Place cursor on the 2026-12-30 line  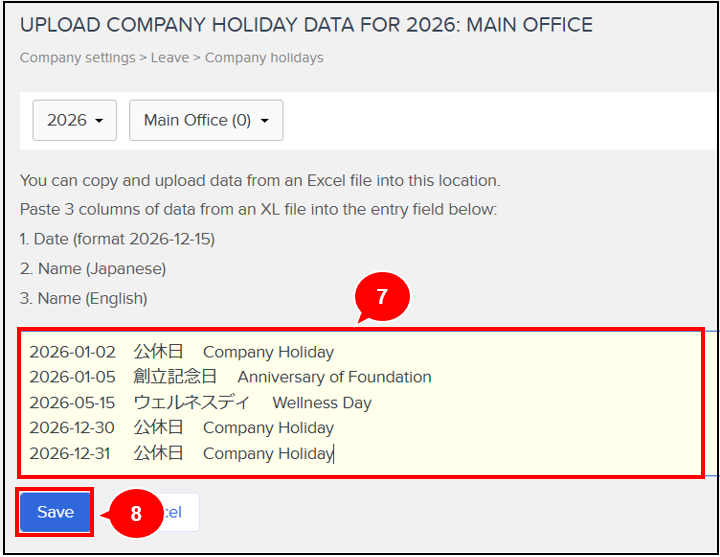182,428
